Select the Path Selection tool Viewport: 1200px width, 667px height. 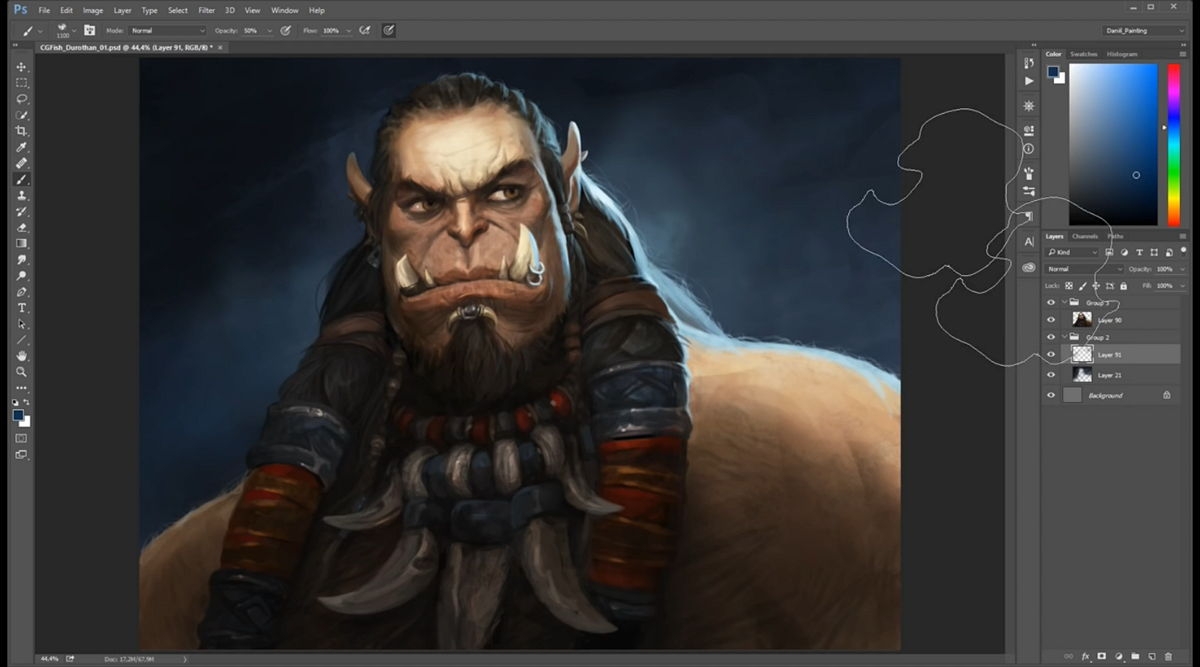[22, 324]
